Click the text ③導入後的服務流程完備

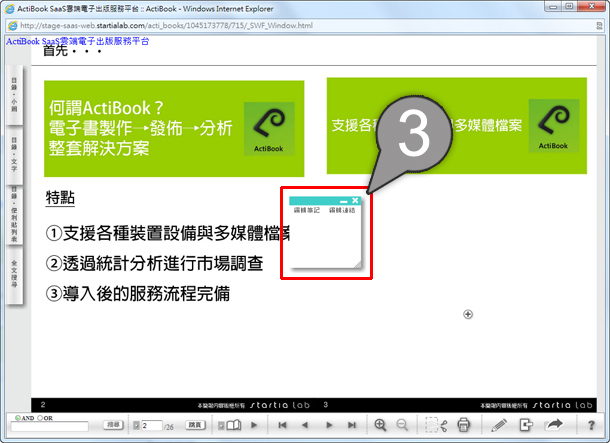138,293
